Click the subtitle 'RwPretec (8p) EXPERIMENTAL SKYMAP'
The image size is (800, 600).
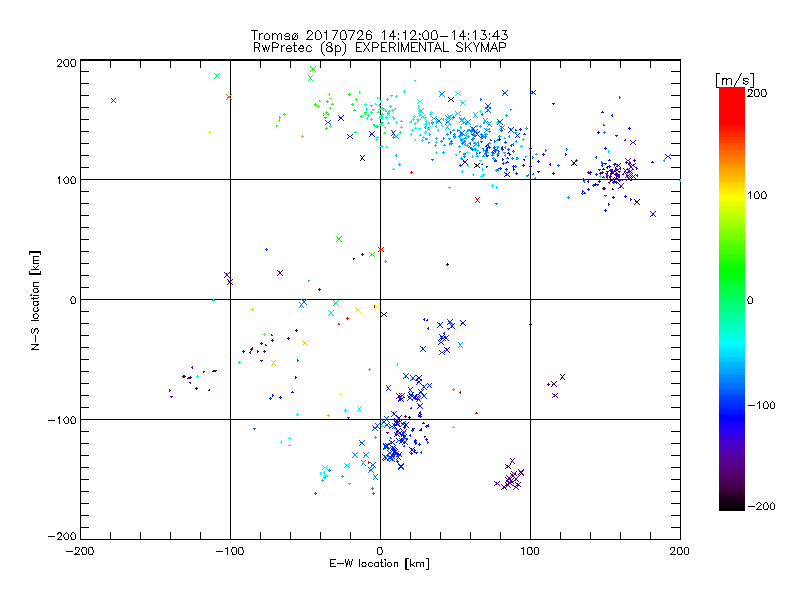[380, 47]
